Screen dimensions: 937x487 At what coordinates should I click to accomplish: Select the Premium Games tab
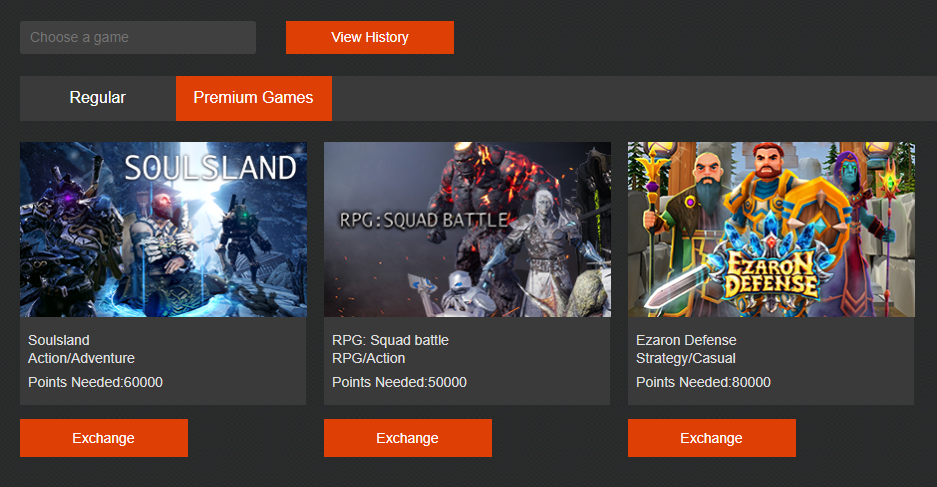tap(254, 98)
